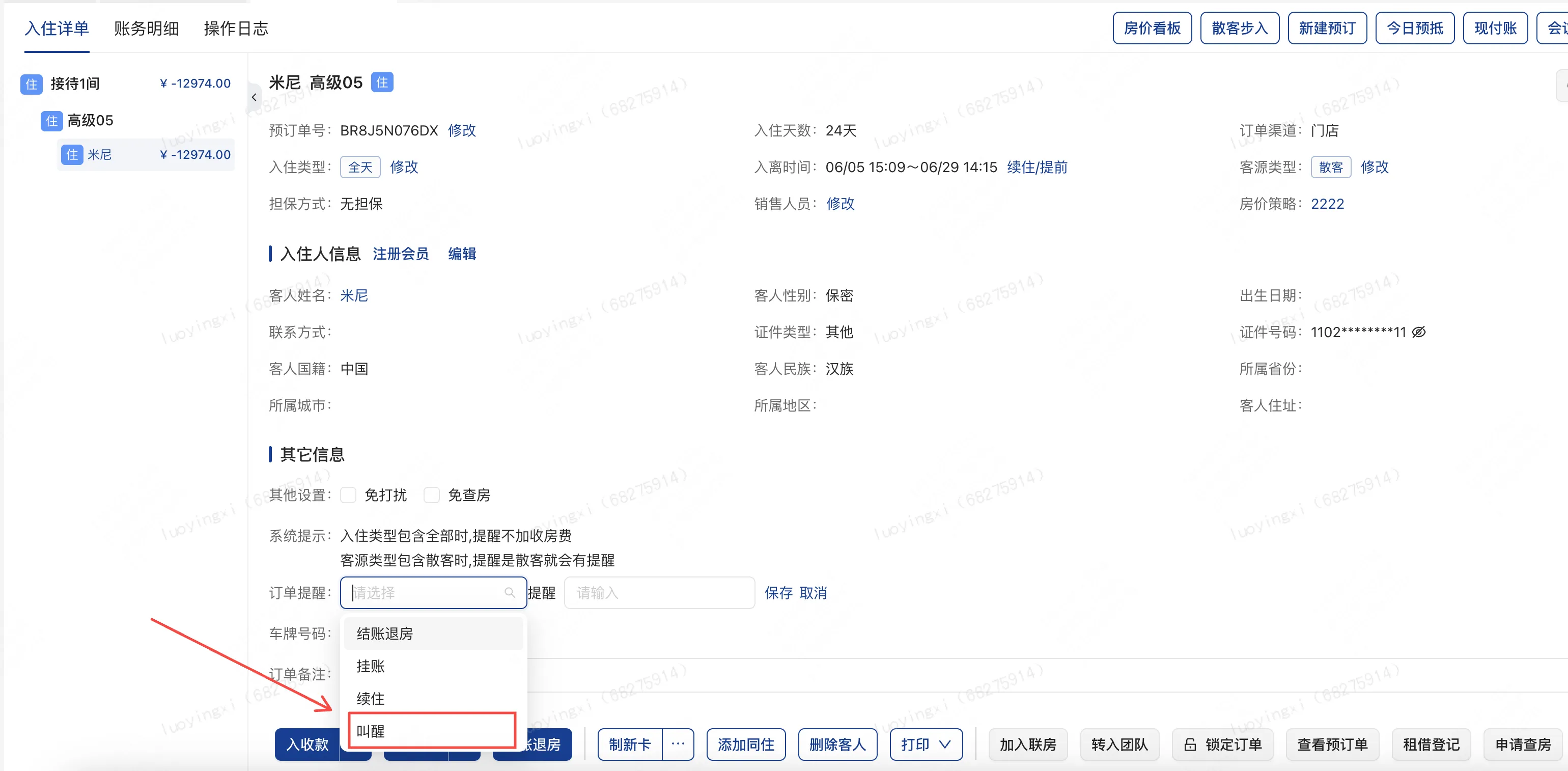
Task: Enable the 免查房 checkbox
Action: point(432,495)
